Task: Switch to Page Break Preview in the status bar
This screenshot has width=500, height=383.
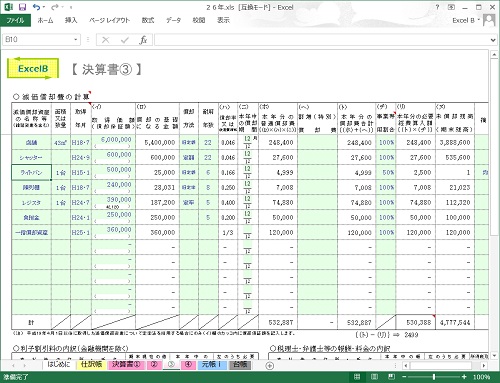Action: 391,377
